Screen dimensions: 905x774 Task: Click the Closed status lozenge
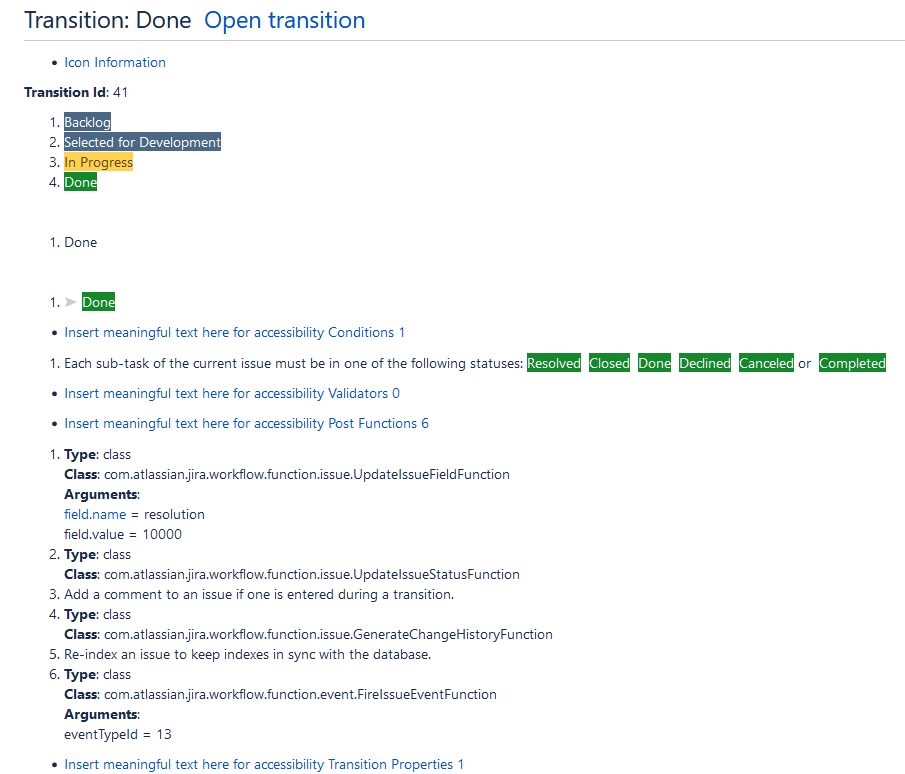[609, 363]
